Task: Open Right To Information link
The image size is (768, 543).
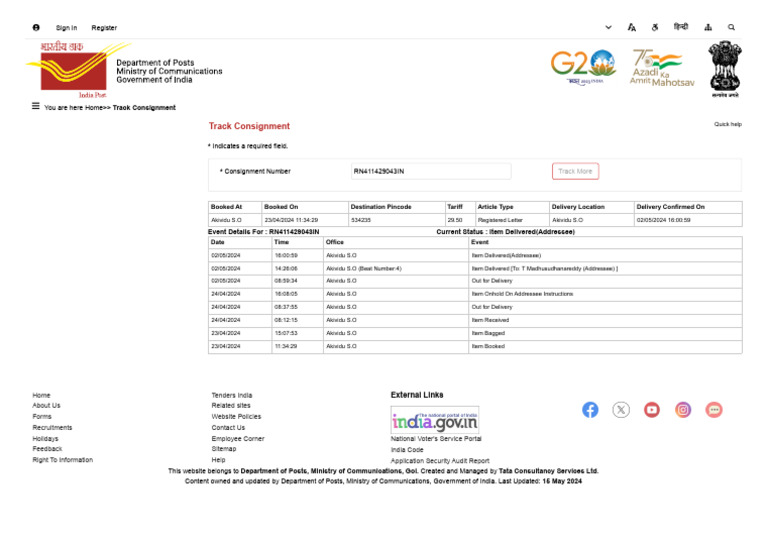Action: (x=62, y=460)
